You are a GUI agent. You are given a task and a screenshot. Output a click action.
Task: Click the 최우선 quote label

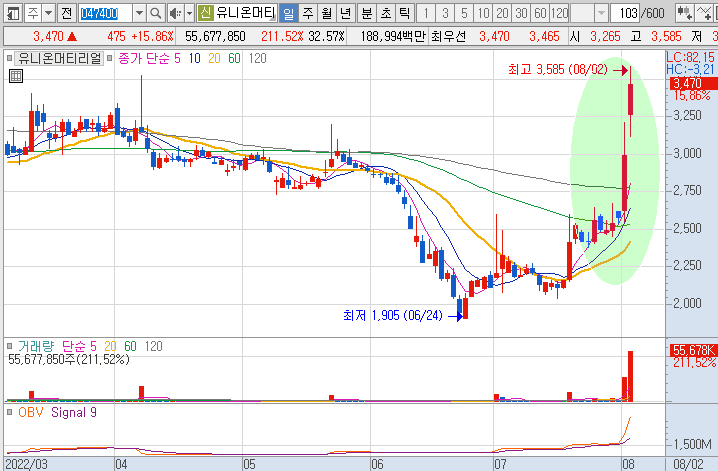[448, 37]
